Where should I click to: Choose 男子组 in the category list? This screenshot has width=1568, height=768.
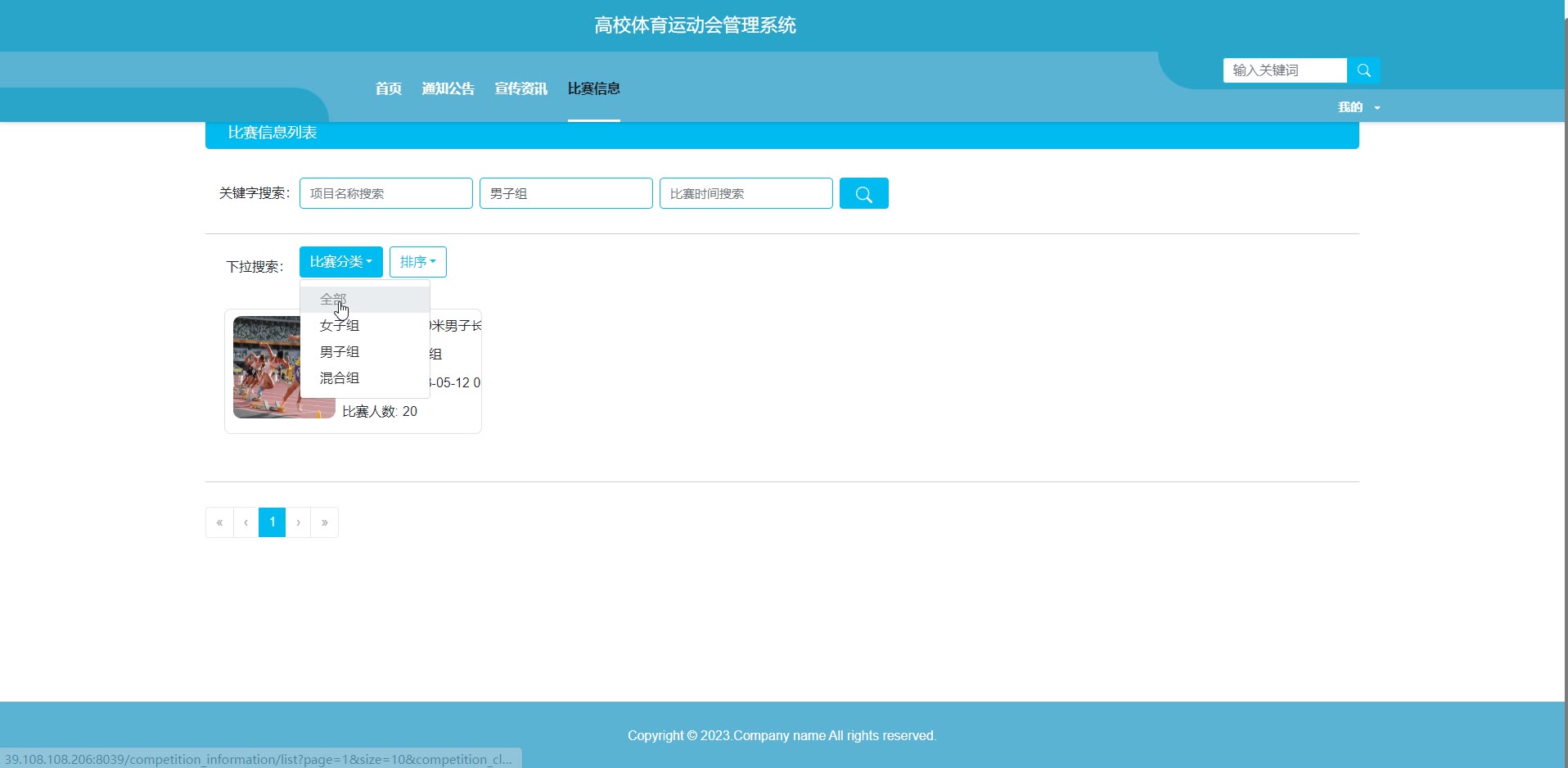pos(340,352)
